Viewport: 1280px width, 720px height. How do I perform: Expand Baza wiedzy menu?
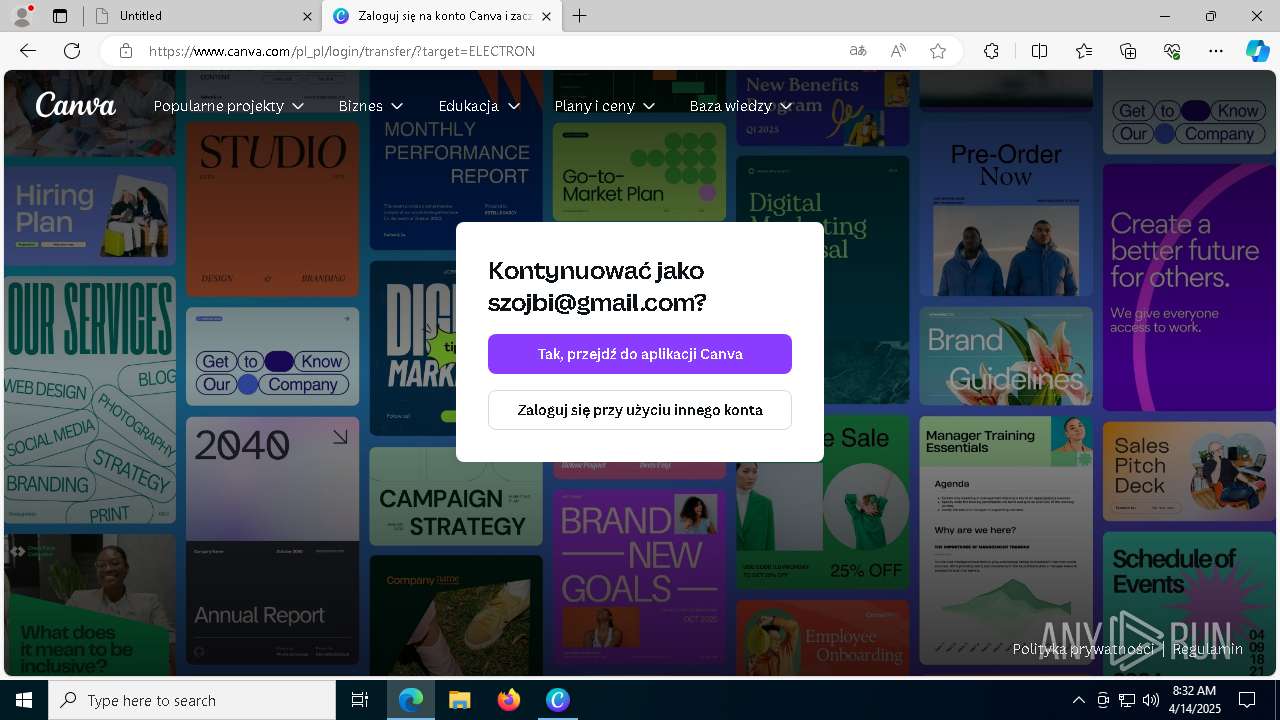[x=740, y=106]
